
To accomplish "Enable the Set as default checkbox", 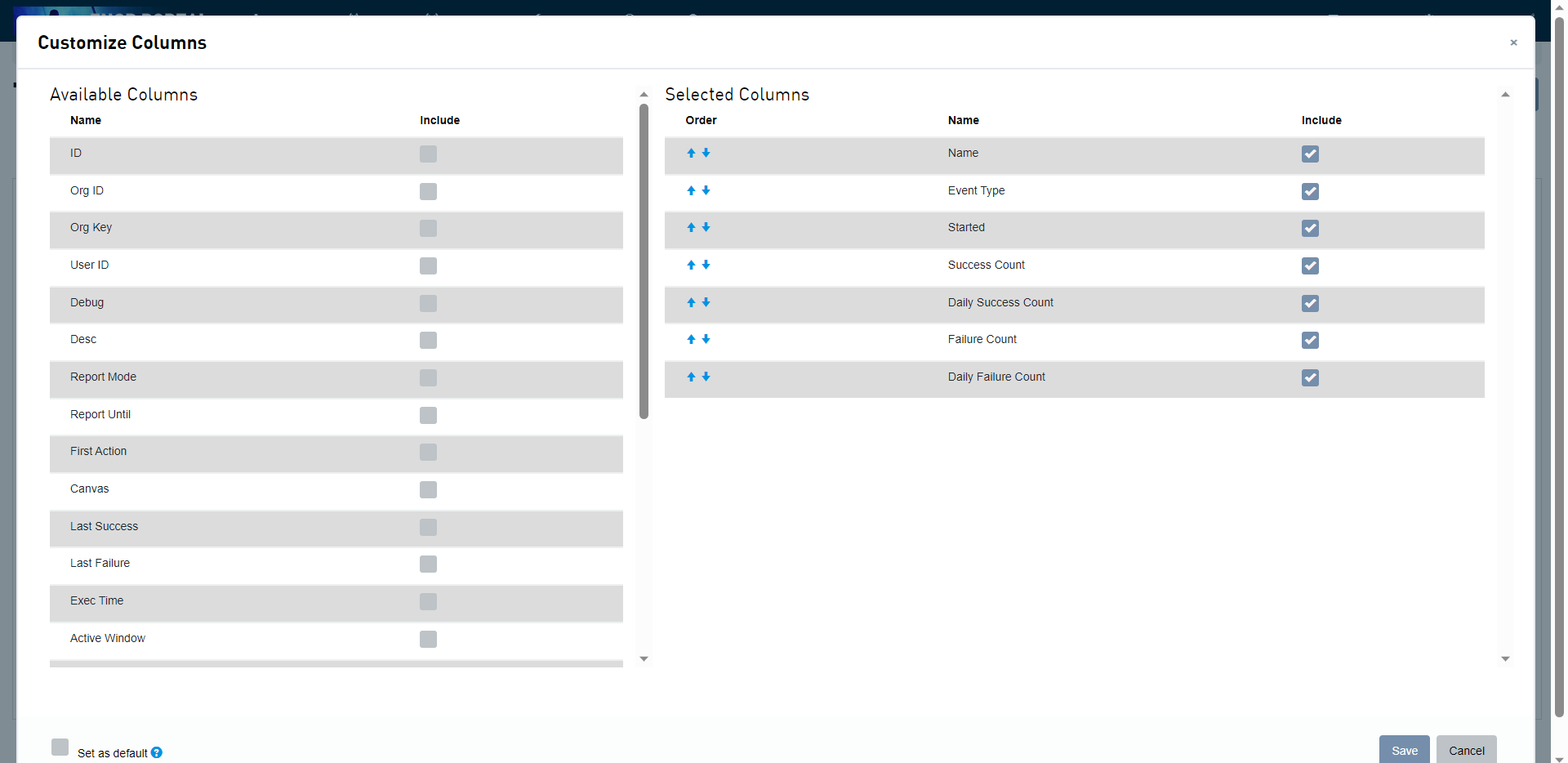I will click(x=60, y=747).
